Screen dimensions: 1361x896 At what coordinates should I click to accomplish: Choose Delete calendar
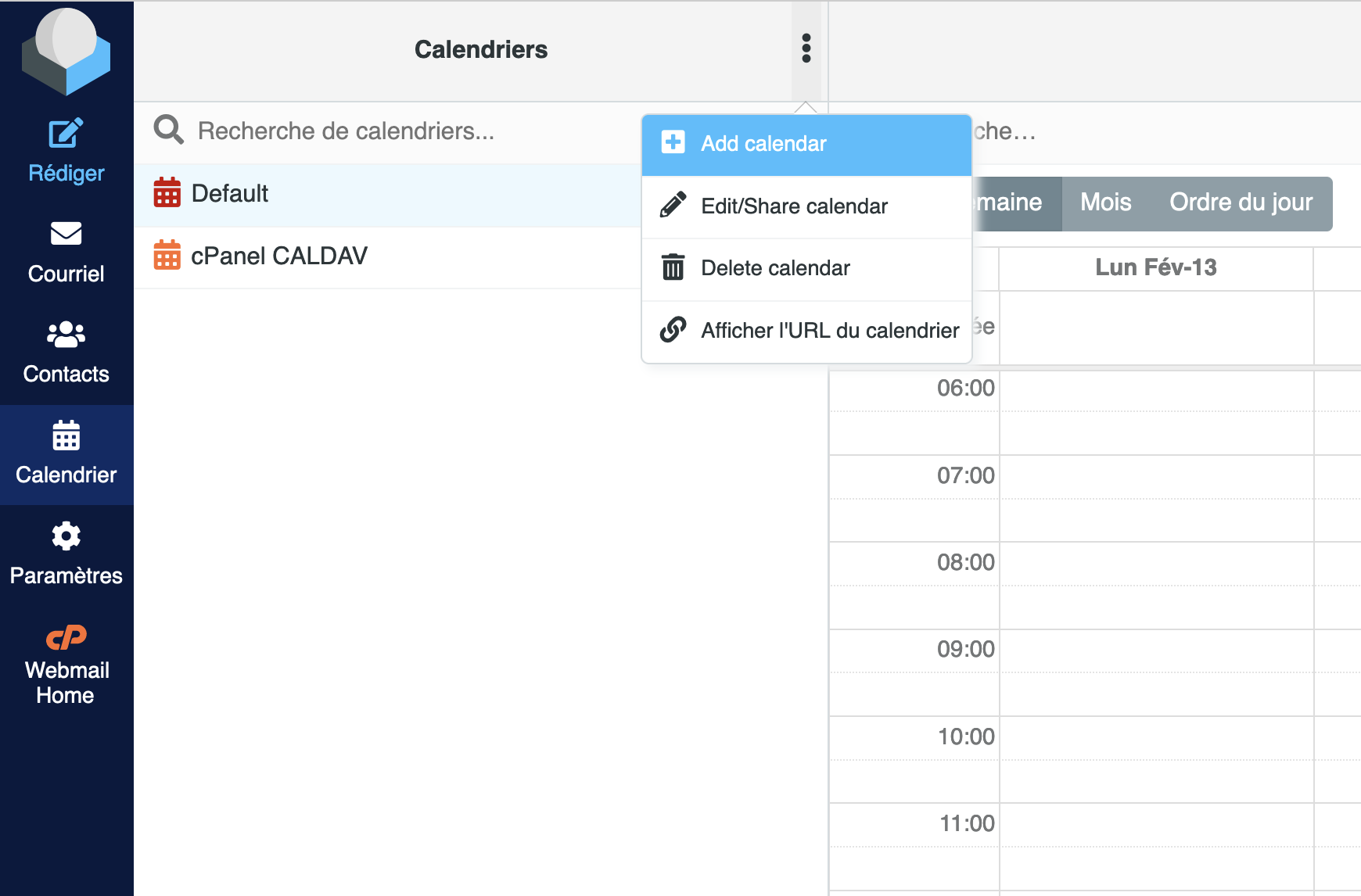[806, 268]
